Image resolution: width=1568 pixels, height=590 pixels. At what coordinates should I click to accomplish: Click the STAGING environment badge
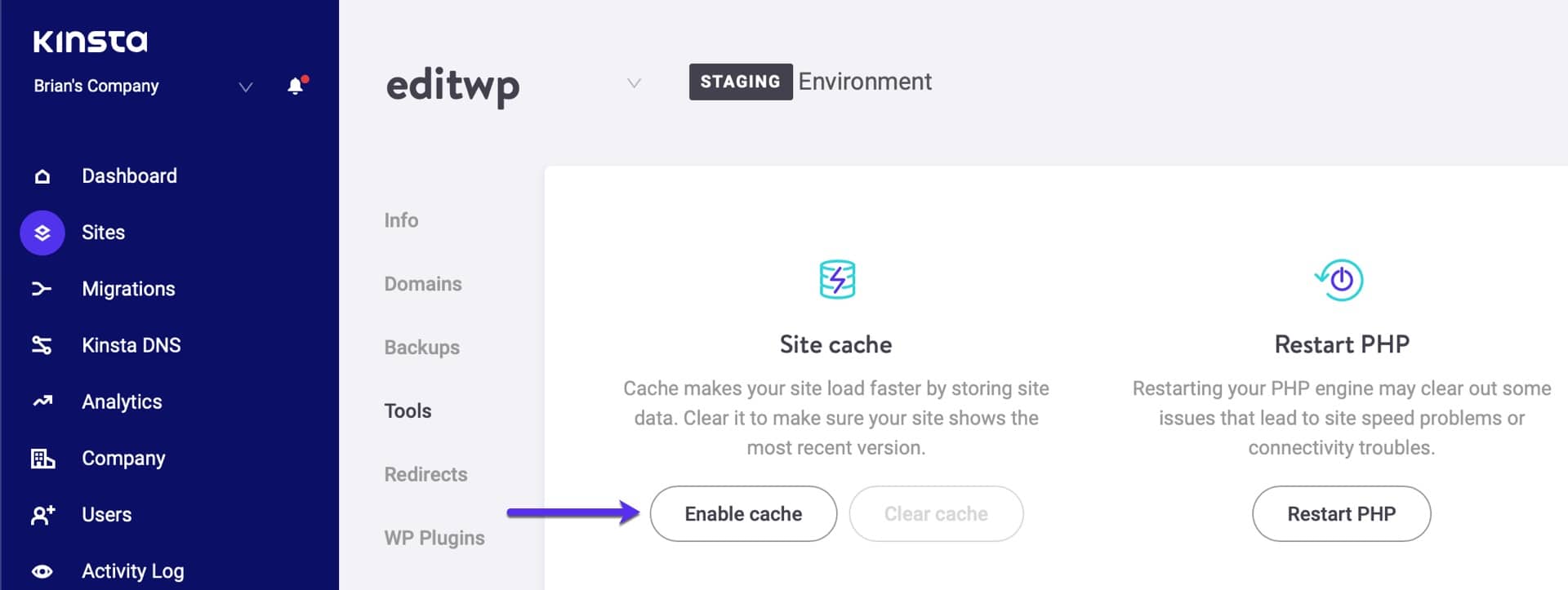coord(741,82)
